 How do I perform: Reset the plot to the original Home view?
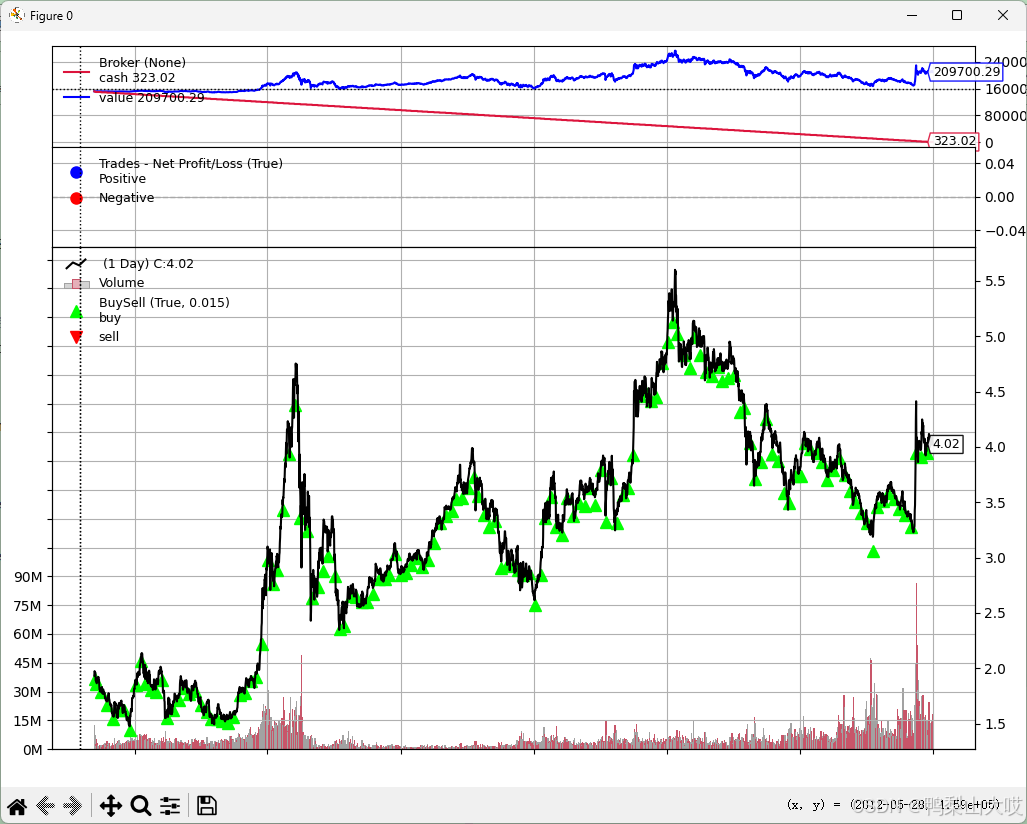click(x=17, y=806)
